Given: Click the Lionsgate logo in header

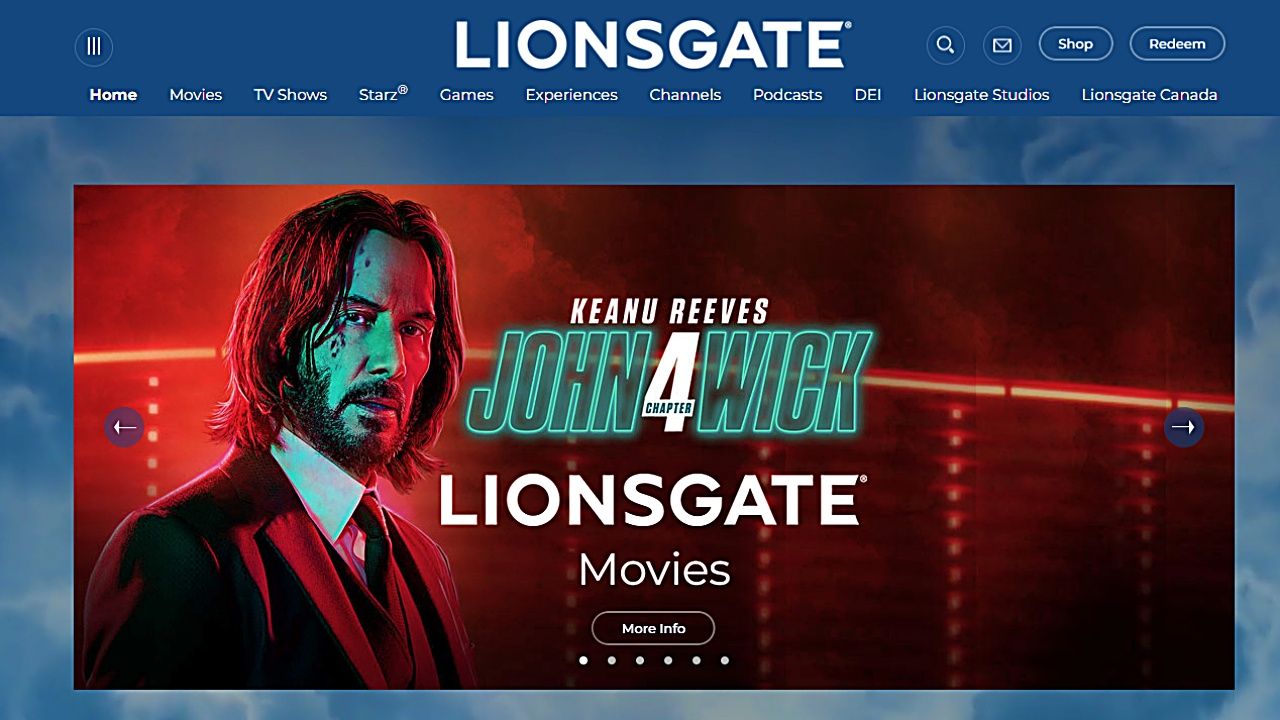Looking at the screenshot, I should click(653, 45).
